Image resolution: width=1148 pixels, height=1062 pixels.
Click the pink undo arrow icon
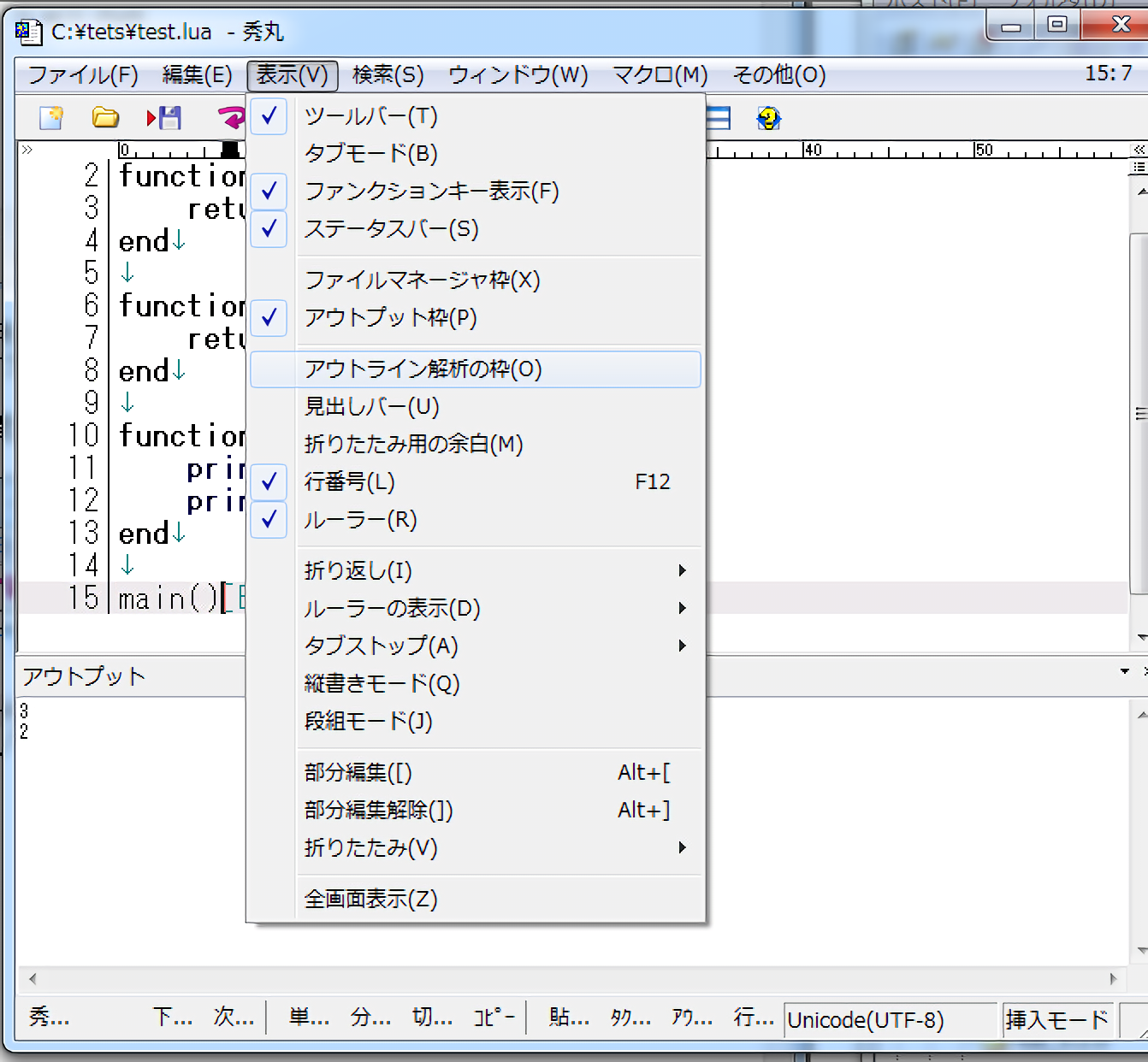pyautogui.click(x=231, y=118)
